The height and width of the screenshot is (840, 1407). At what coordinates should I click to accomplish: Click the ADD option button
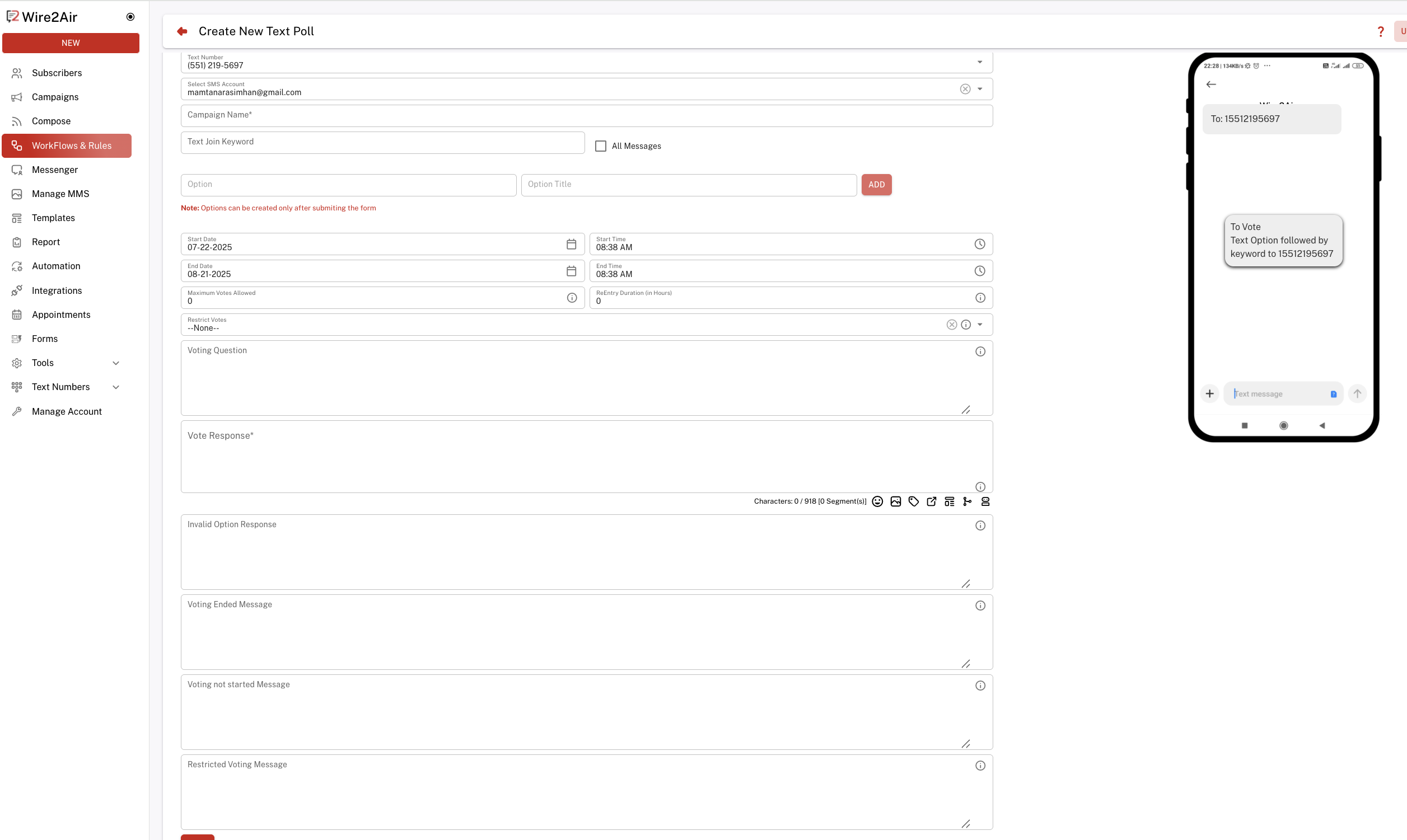pos(876,185)
